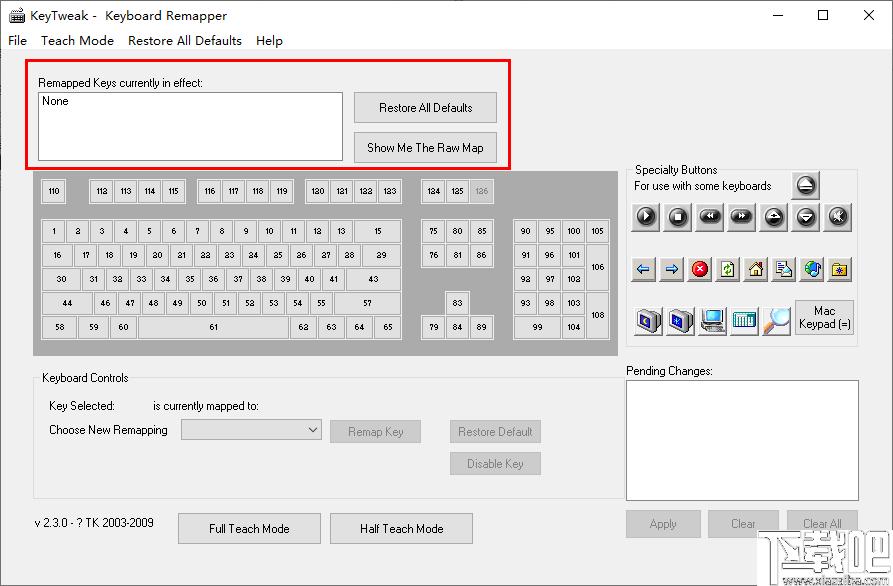This screenshot has height=586, width=893.
Task: Select the Next Track specialty button
Action: [742, 217]
